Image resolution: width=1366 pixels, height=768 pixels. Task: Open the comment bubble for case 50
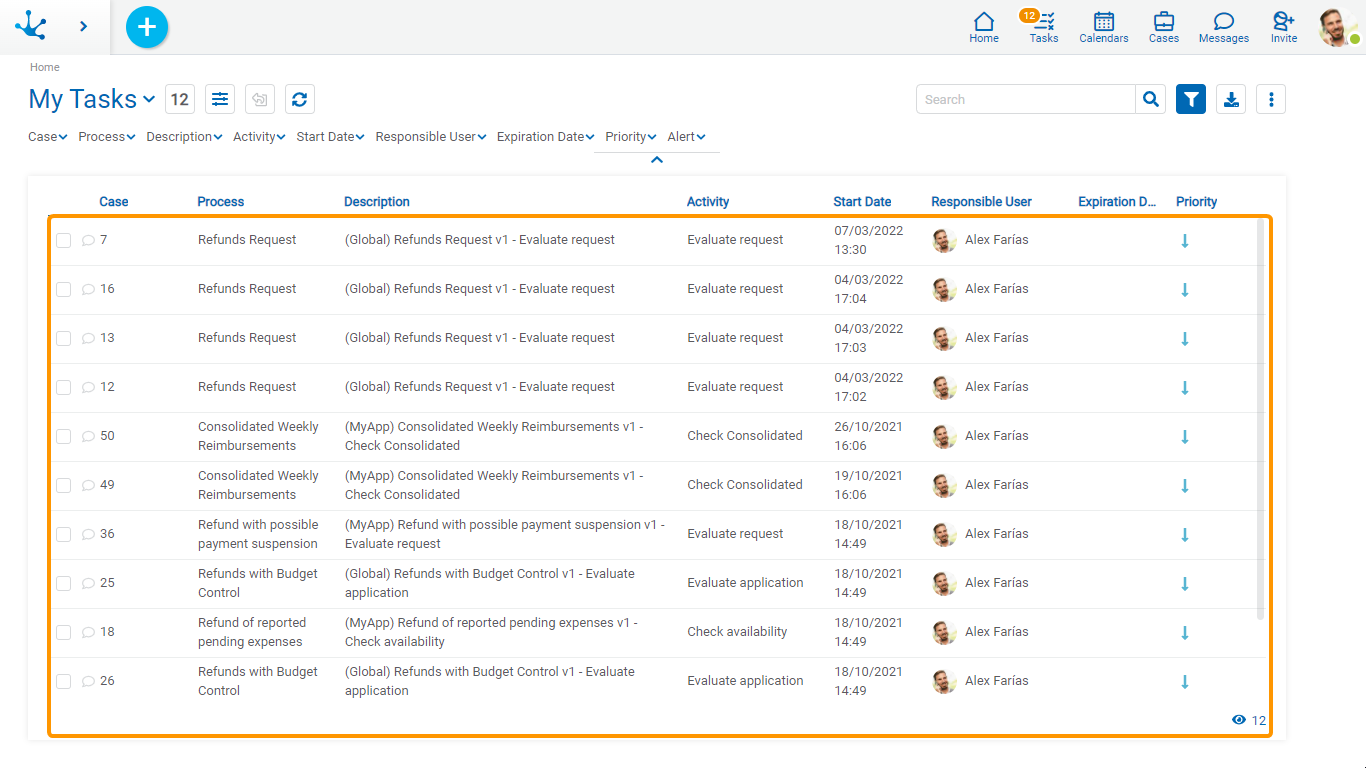(88, 436)
